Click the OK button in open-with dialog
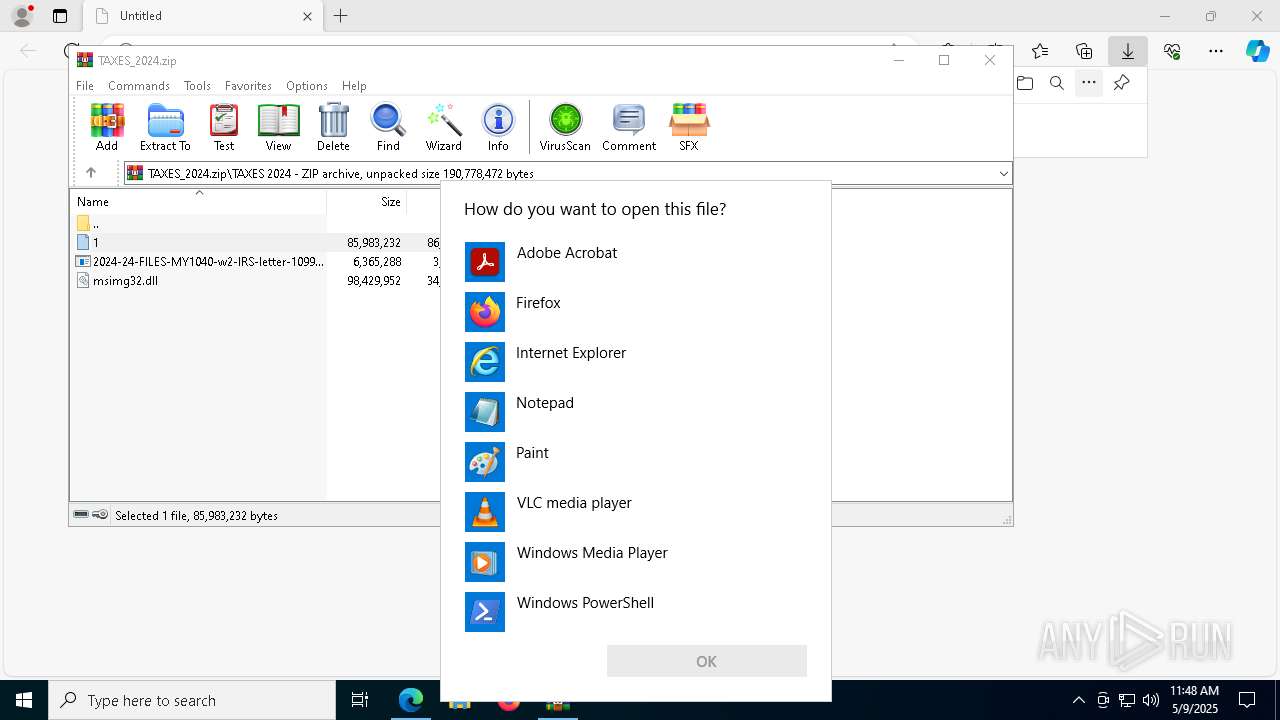 (x=706, y=661)
